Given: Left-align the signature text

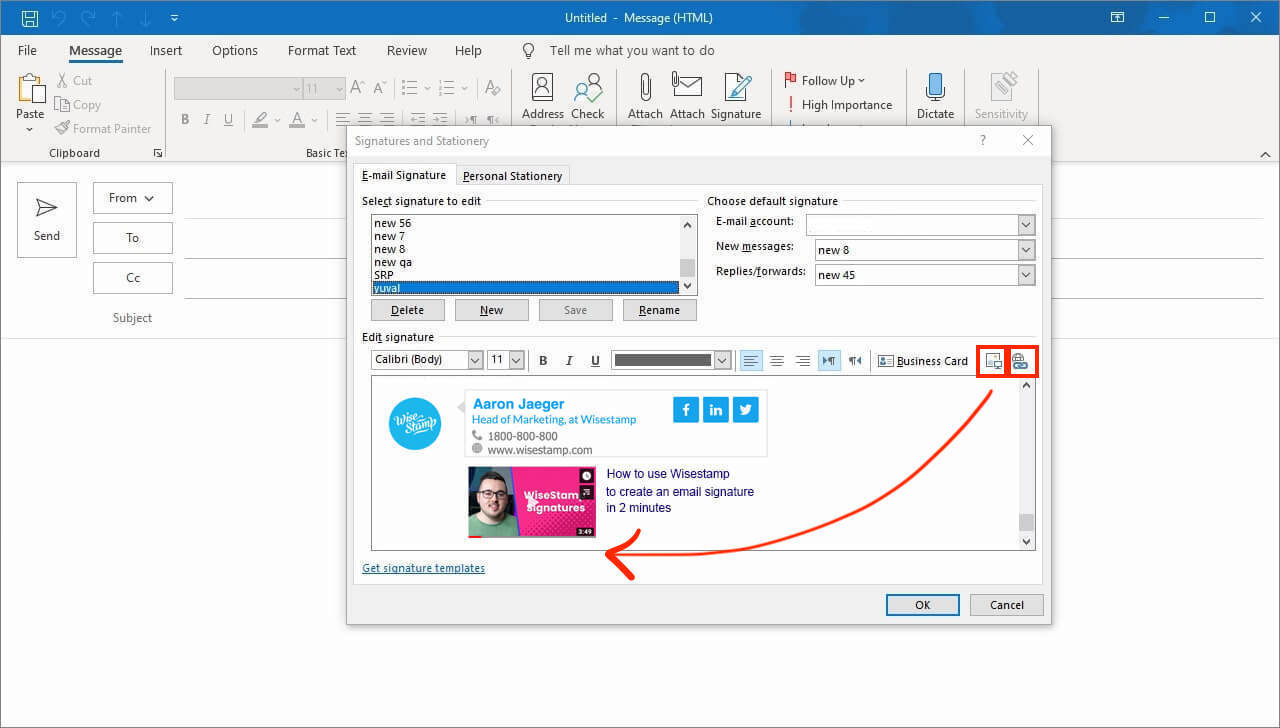Looking at the screenshot, I should pyautogui.click(x=751, y=360).
